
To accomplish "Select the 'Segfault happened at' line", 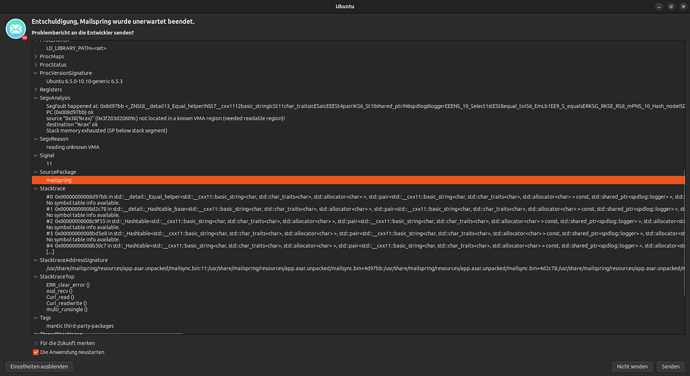I will (365, 106).
